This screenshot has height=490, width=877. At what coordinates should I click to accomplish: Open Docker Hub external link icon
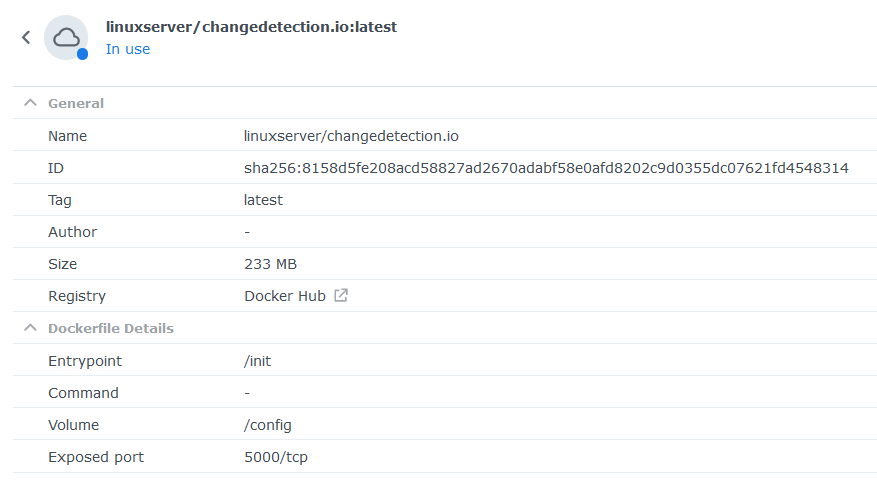341,295
